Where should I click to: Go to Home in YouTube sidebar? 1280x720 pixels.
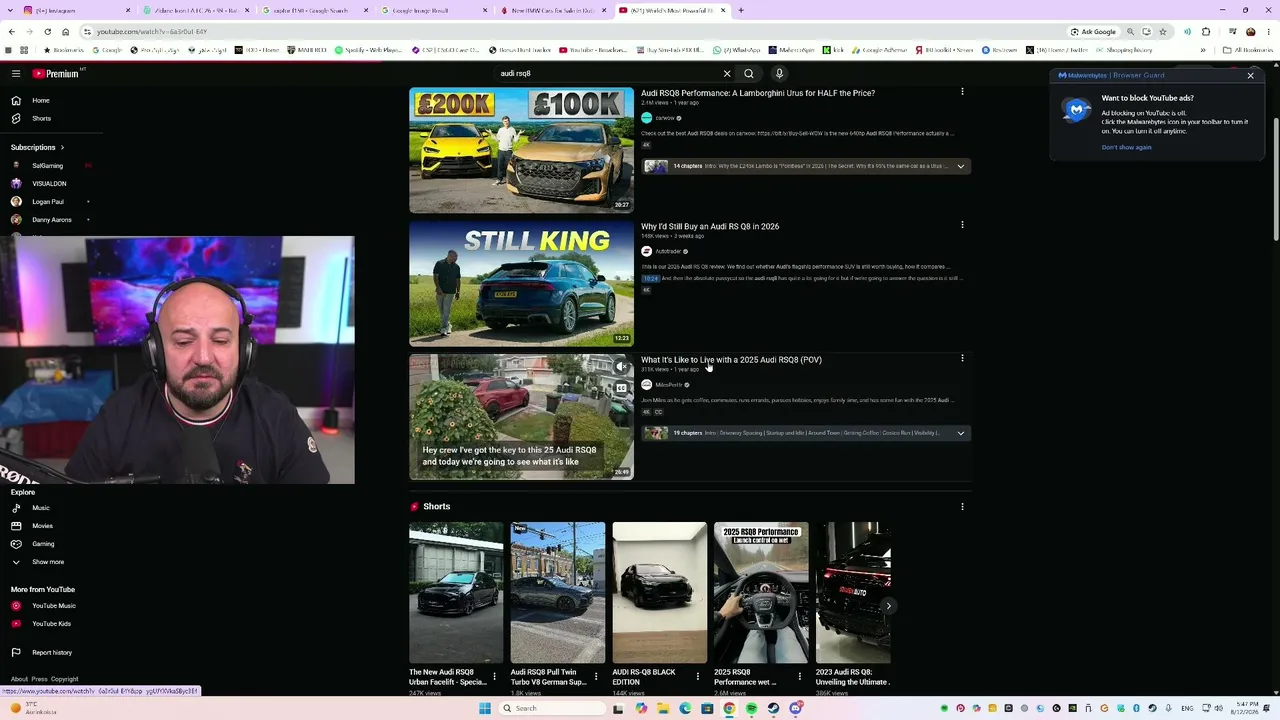click(40, 100)
